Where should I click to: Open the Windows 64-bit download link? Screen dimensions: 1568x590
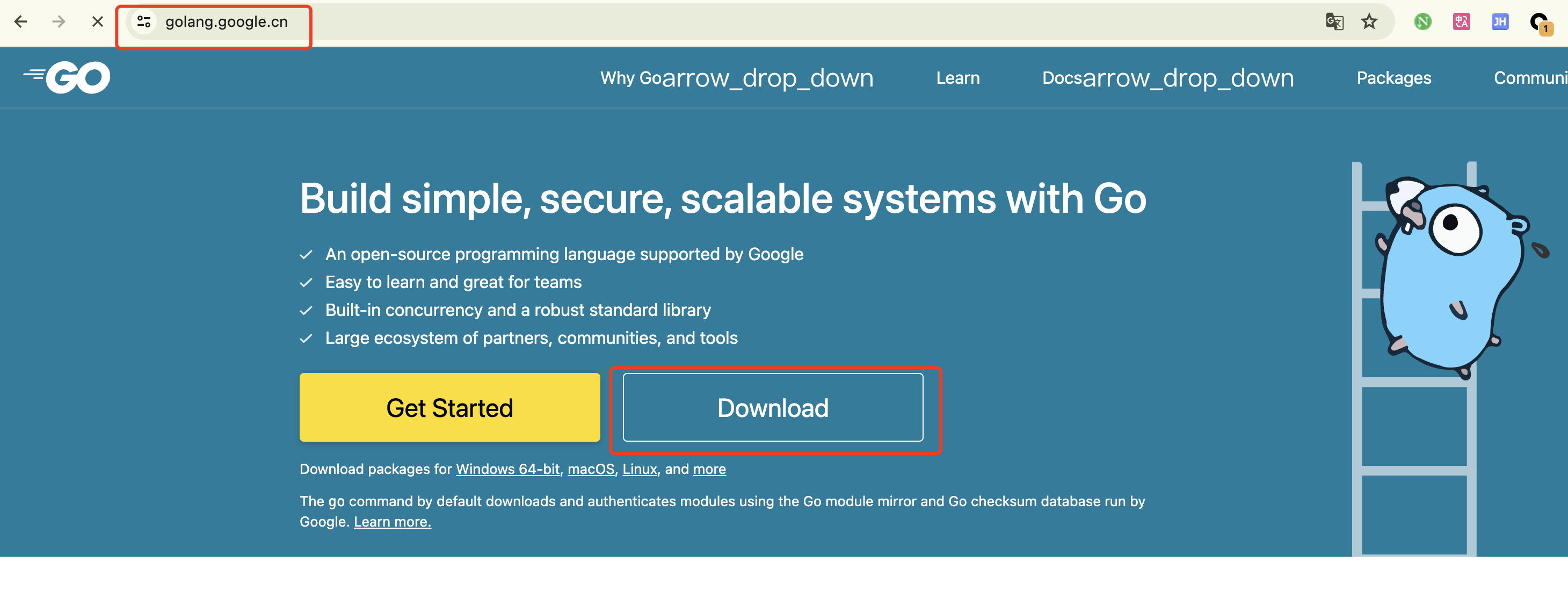(x=507, y=469)
